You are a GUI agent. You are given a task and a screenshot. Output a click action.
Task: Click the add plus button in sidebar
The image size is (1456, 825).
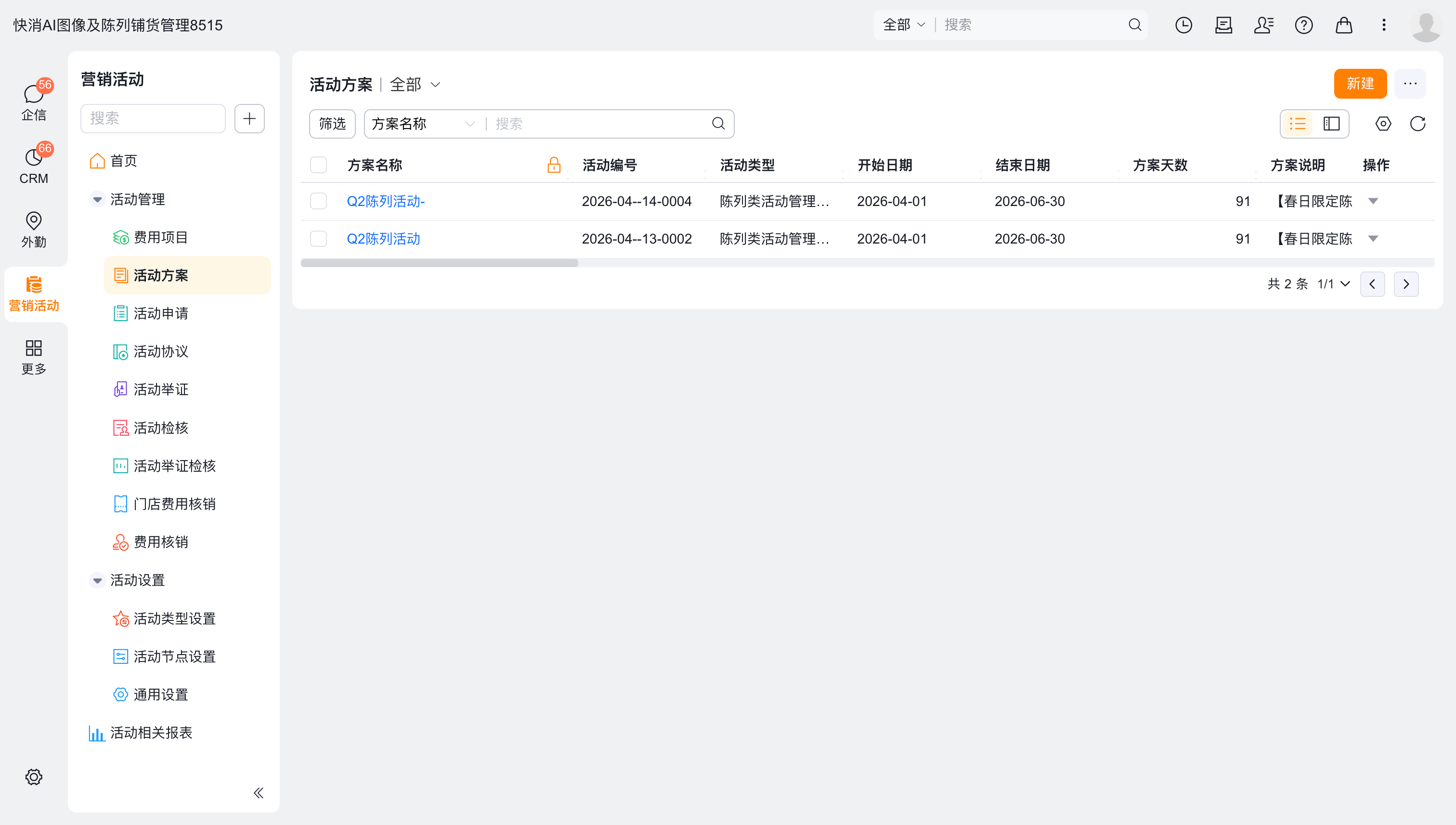tap(249, 118)
